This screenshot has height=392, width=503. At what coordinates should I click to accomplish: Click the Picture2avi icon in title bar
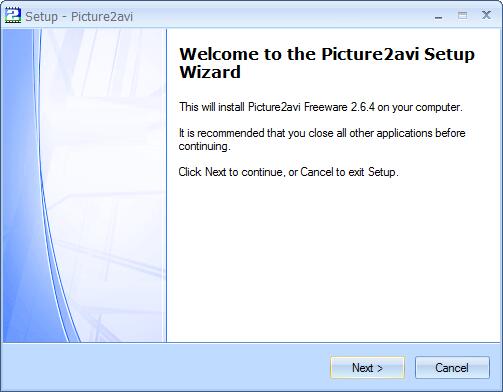(x=13, y=16)
